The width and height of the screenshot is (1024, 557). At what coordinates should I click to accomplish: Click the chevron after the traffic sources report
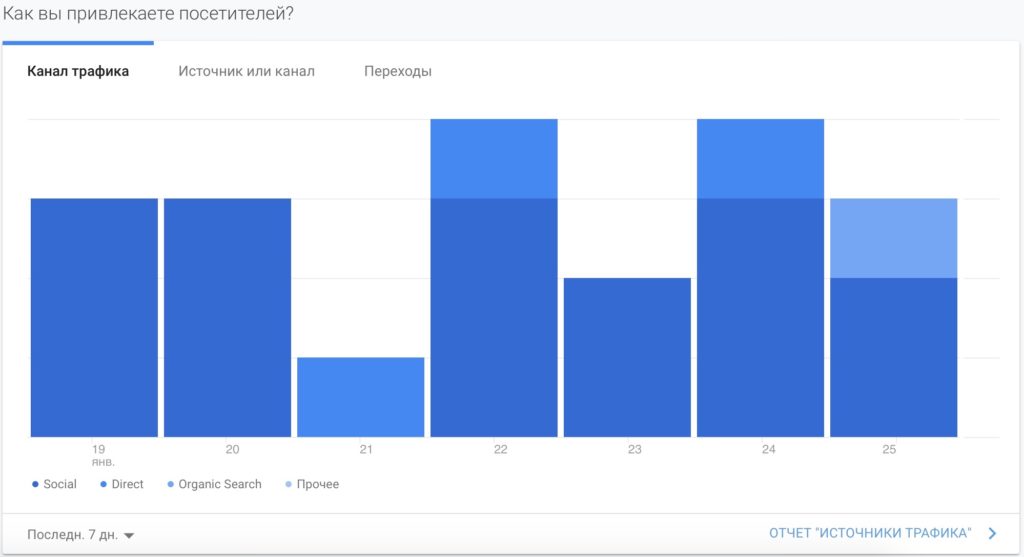pos(992,534)
